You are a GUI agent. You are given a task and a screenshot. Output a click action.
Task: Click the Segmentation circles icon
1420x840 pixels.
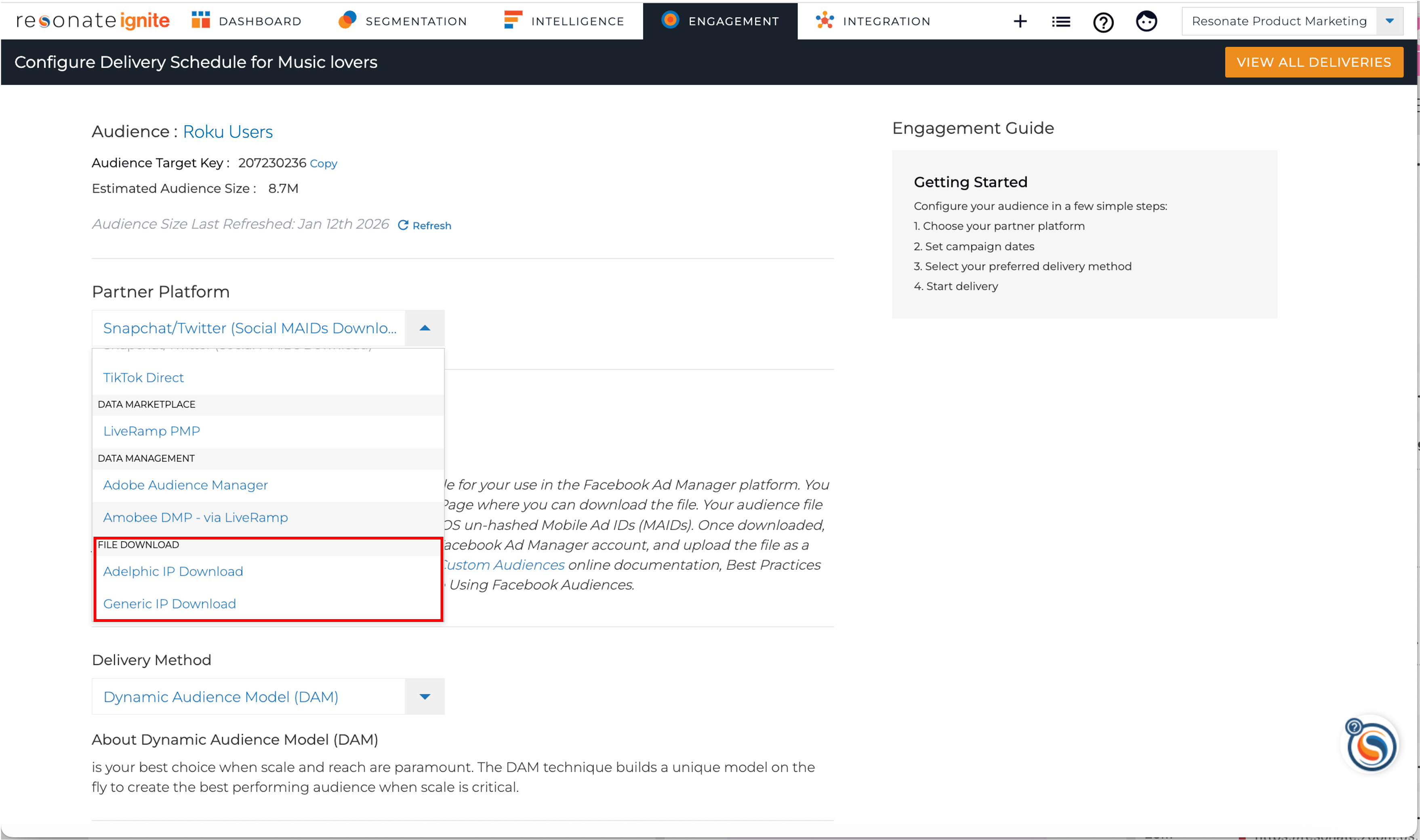click(347, 20)
